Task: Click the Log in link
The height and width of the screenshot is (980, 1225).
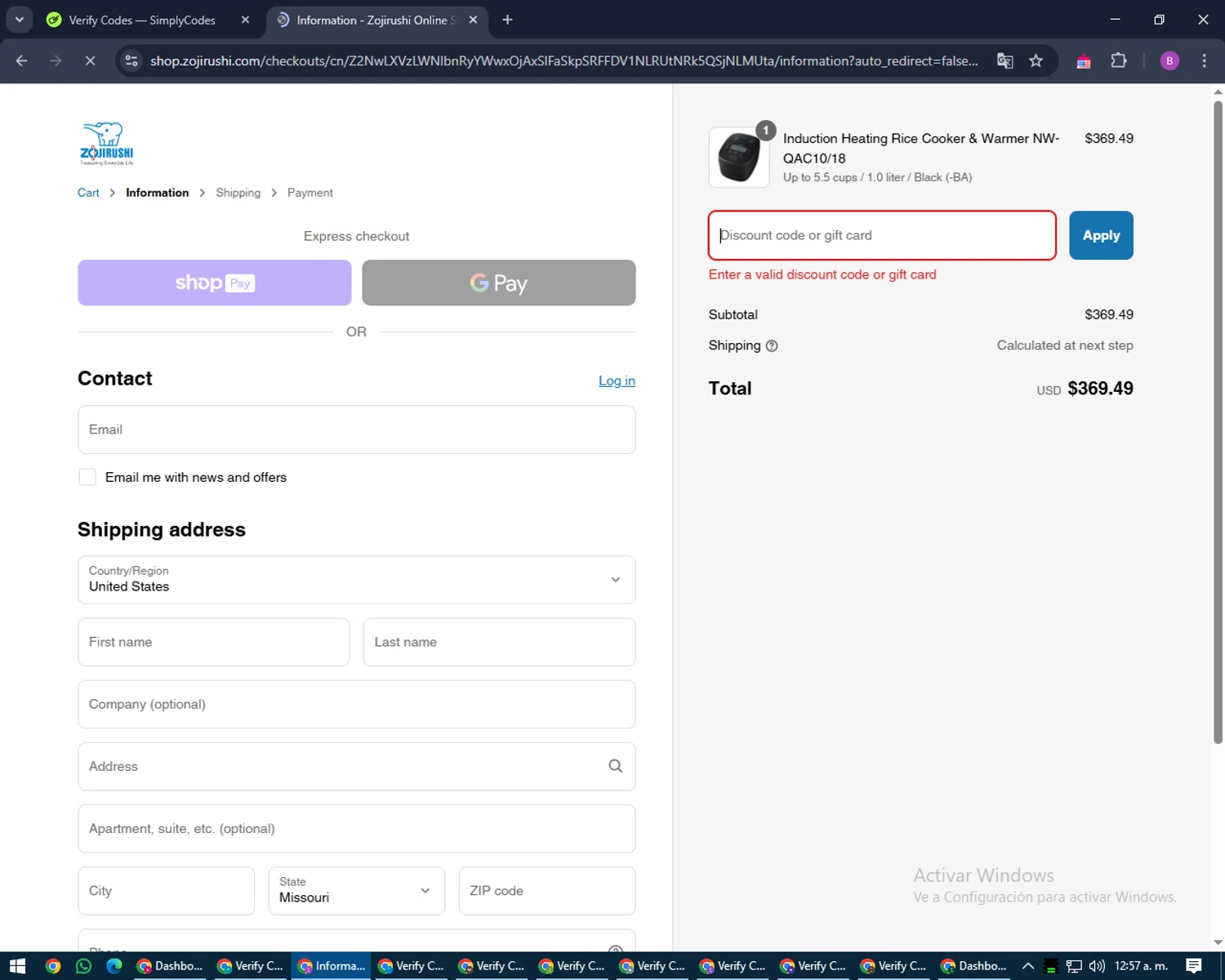Action: [x=617, y=381]
